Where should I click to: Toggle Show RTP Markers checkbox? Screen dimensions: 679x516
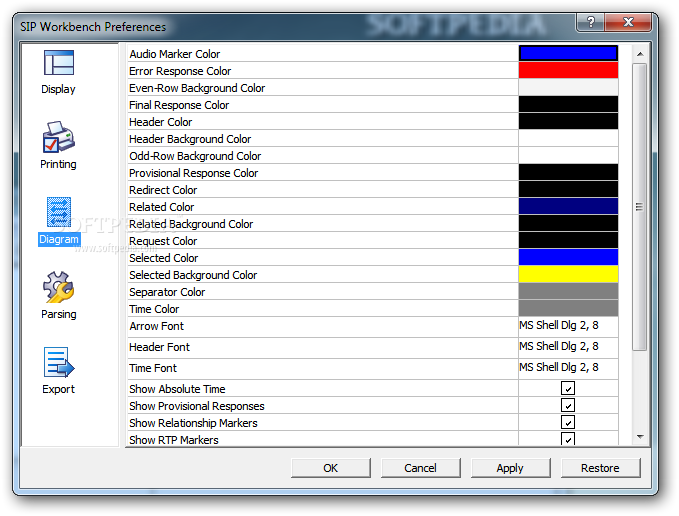pos(568,439)
